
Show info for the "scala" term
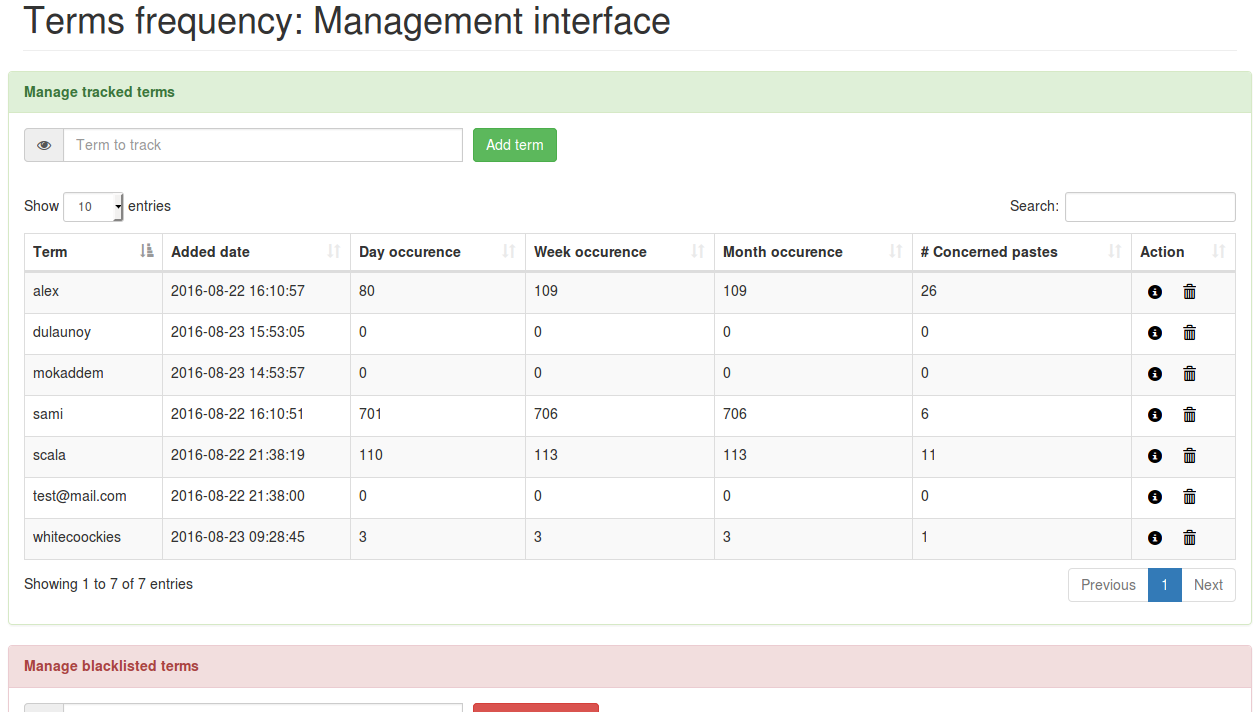1155,455
